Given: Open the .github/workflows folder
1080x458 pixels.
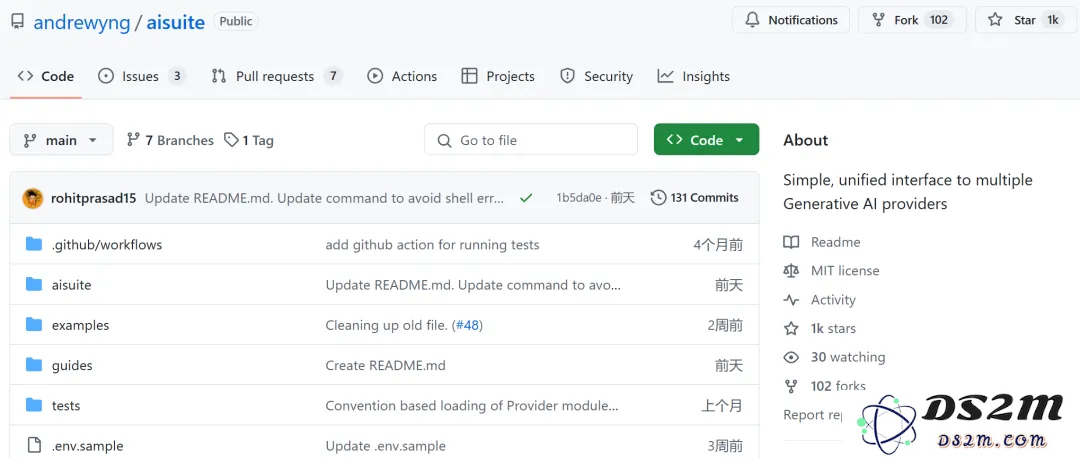Looking at the screenshot, I should pyautogui.click(x=107, y=245).
